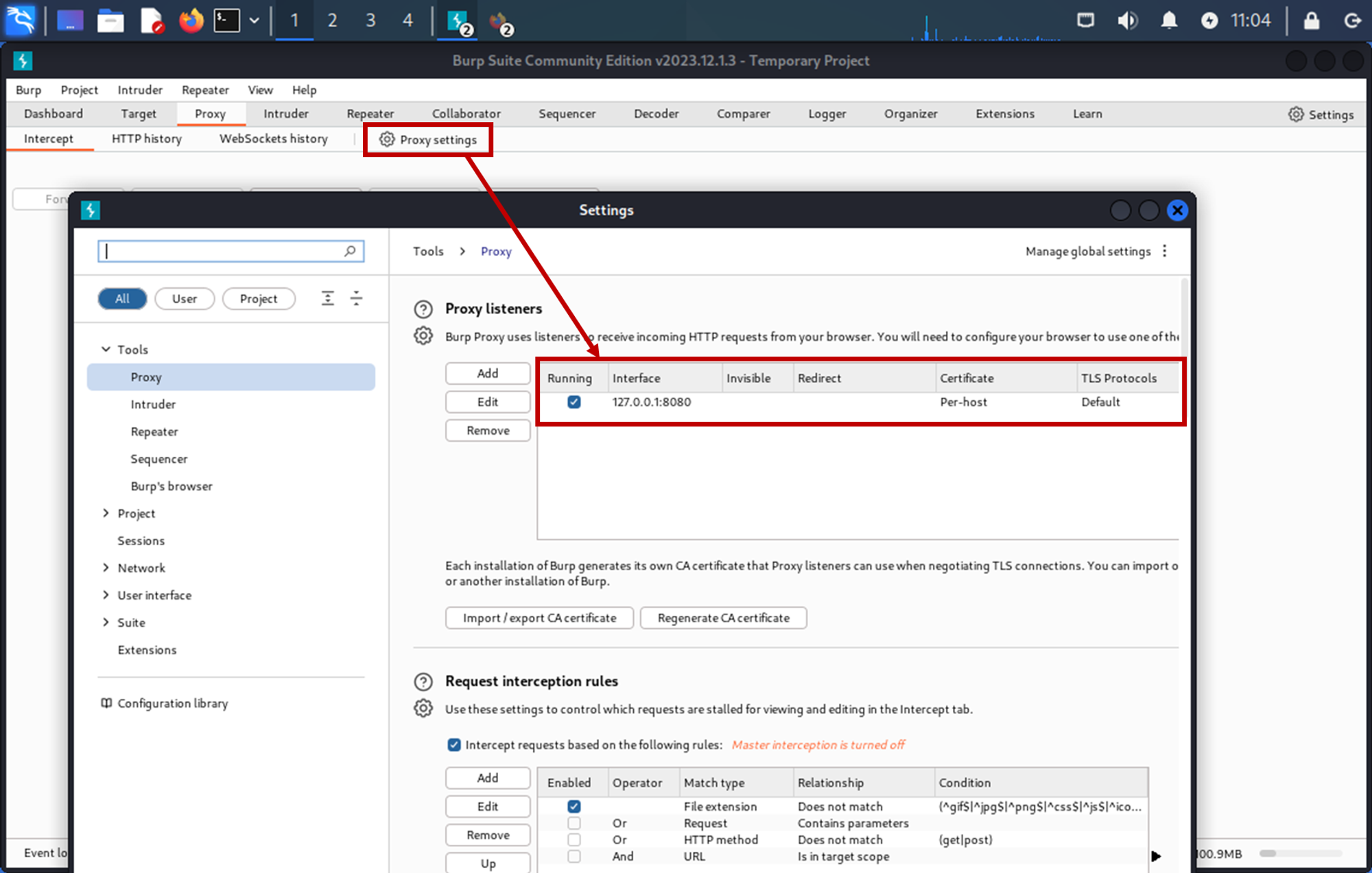Click the gear icon under Proxy listeners
Viewport: 1372px width, 873px height.
(423, 336)
